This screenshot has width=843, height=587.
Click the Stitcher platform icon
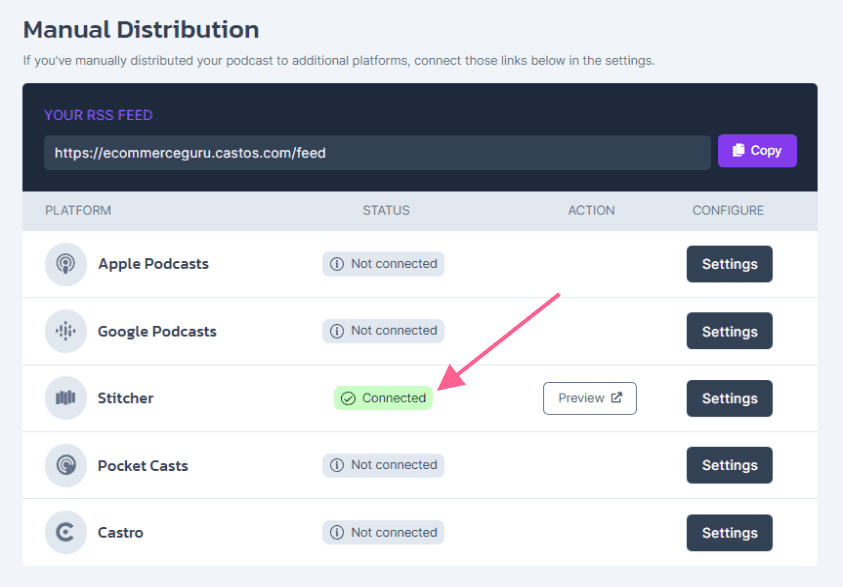pos(66,398)
